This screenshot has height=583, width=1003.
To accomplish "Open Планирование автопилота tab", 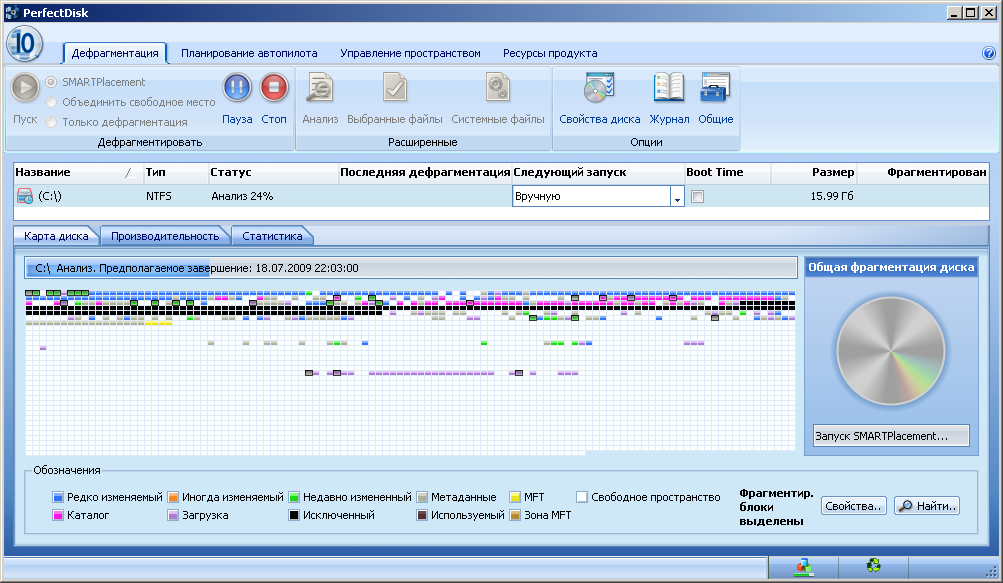I will 249,53.
